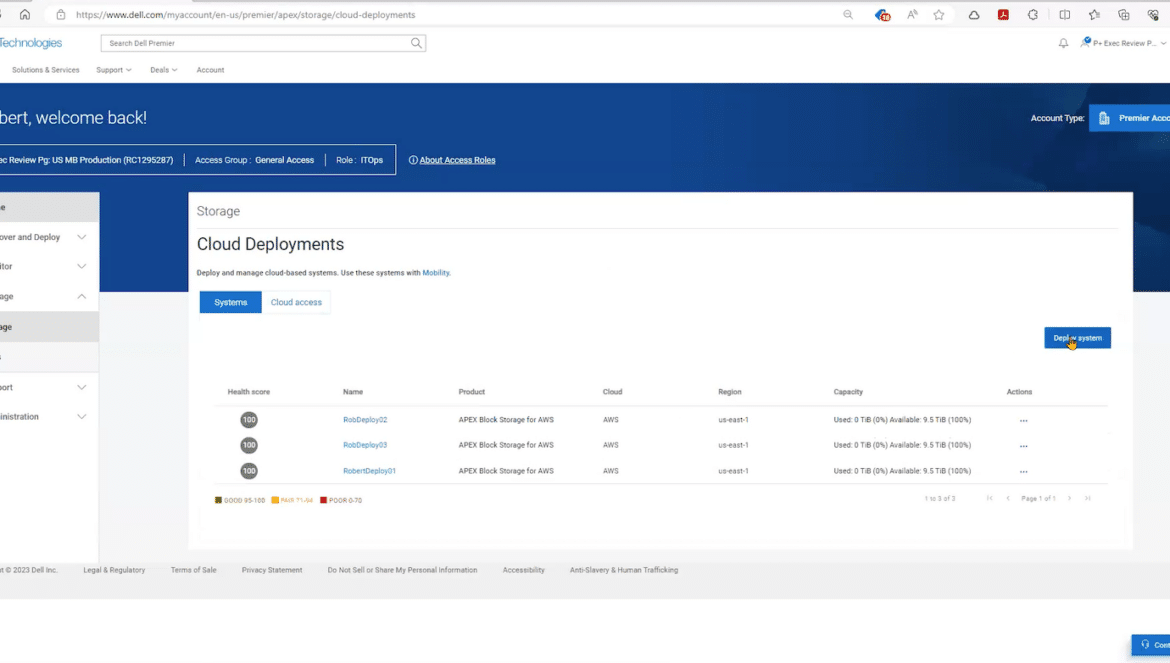Click the FAIR legend orange swatch

coord(275,500)
